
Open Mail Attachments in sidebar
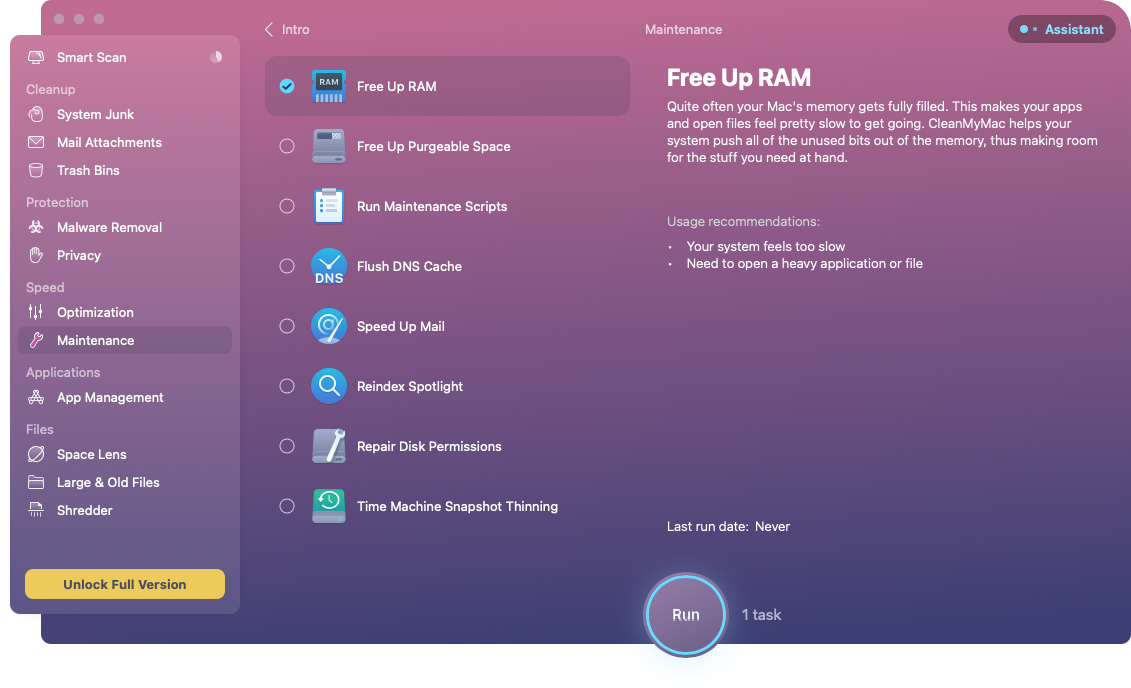pos(125,142)
